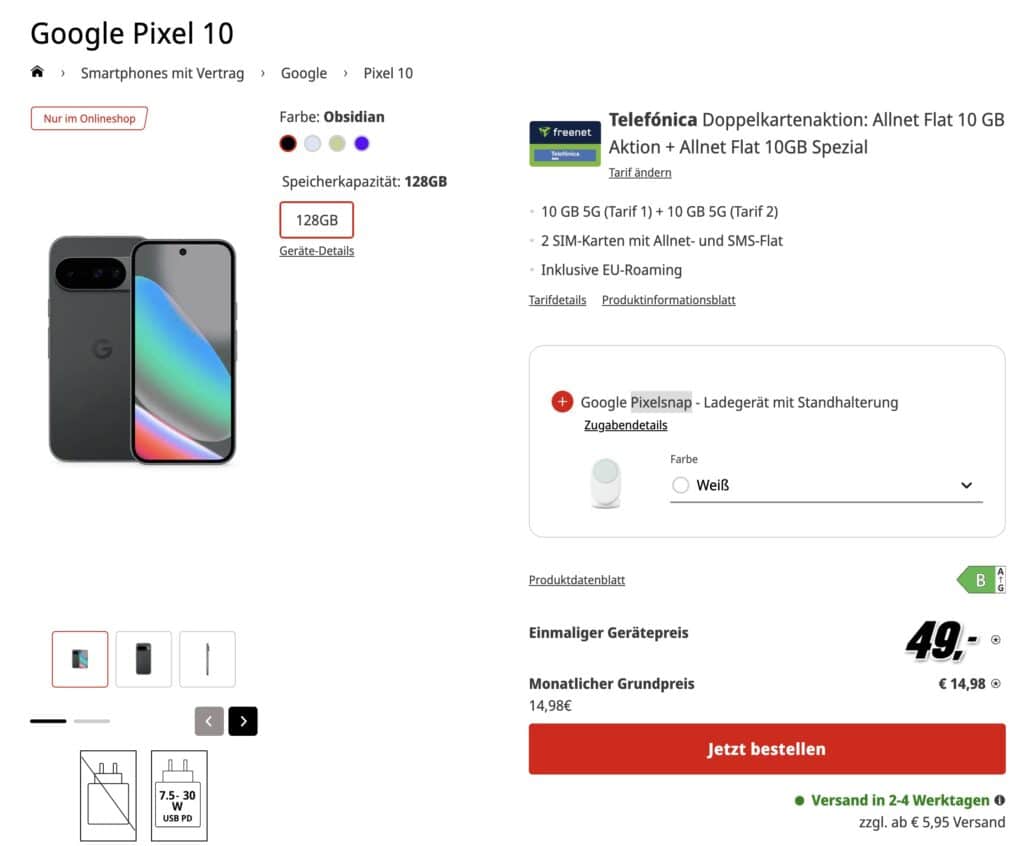Open Smartphones mit Vertrag breadcrumb
The image size is (1024, 846).
162,73
